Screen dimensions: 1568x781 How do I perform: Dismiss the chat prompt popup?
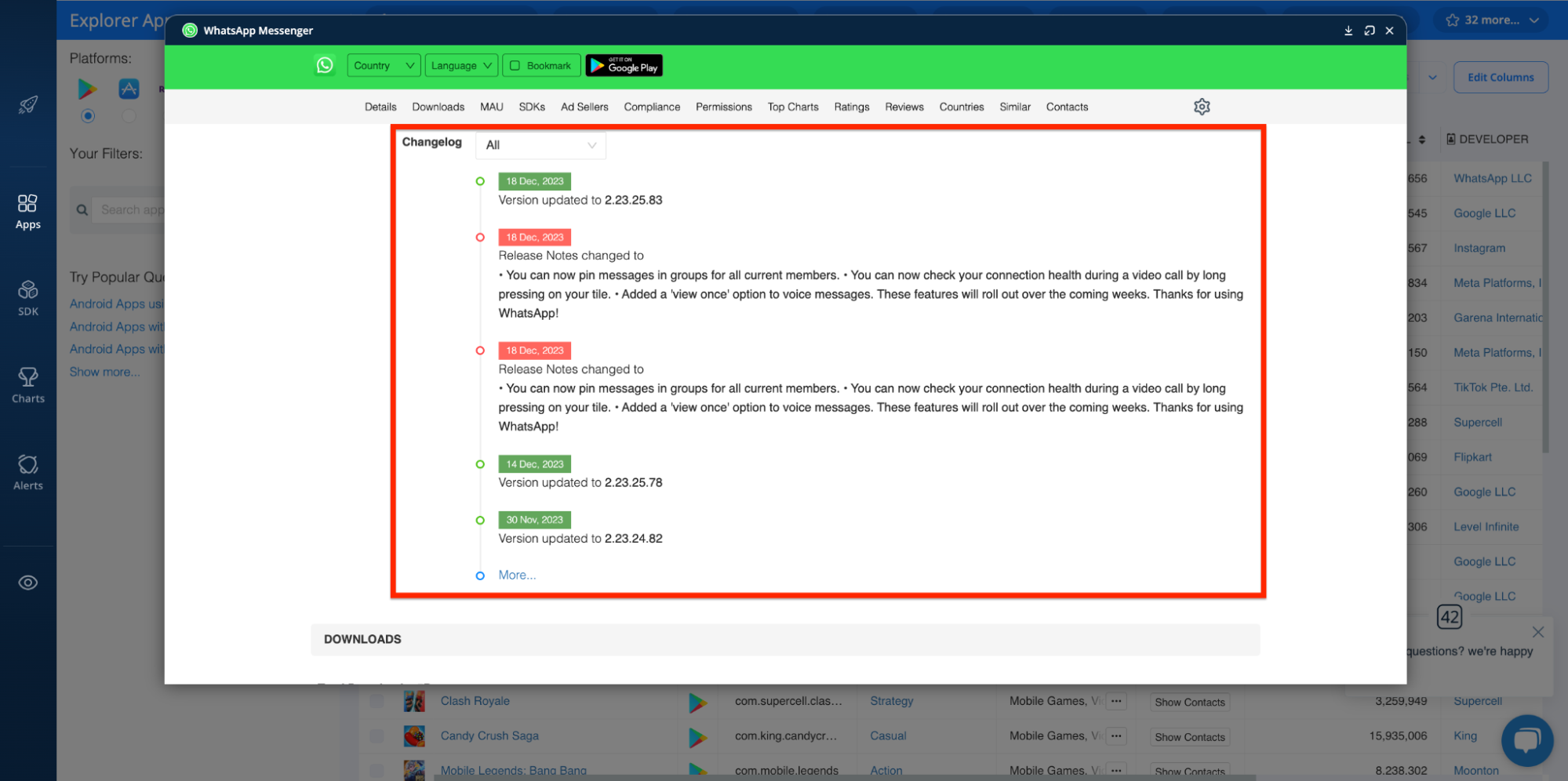(1537, 632)
